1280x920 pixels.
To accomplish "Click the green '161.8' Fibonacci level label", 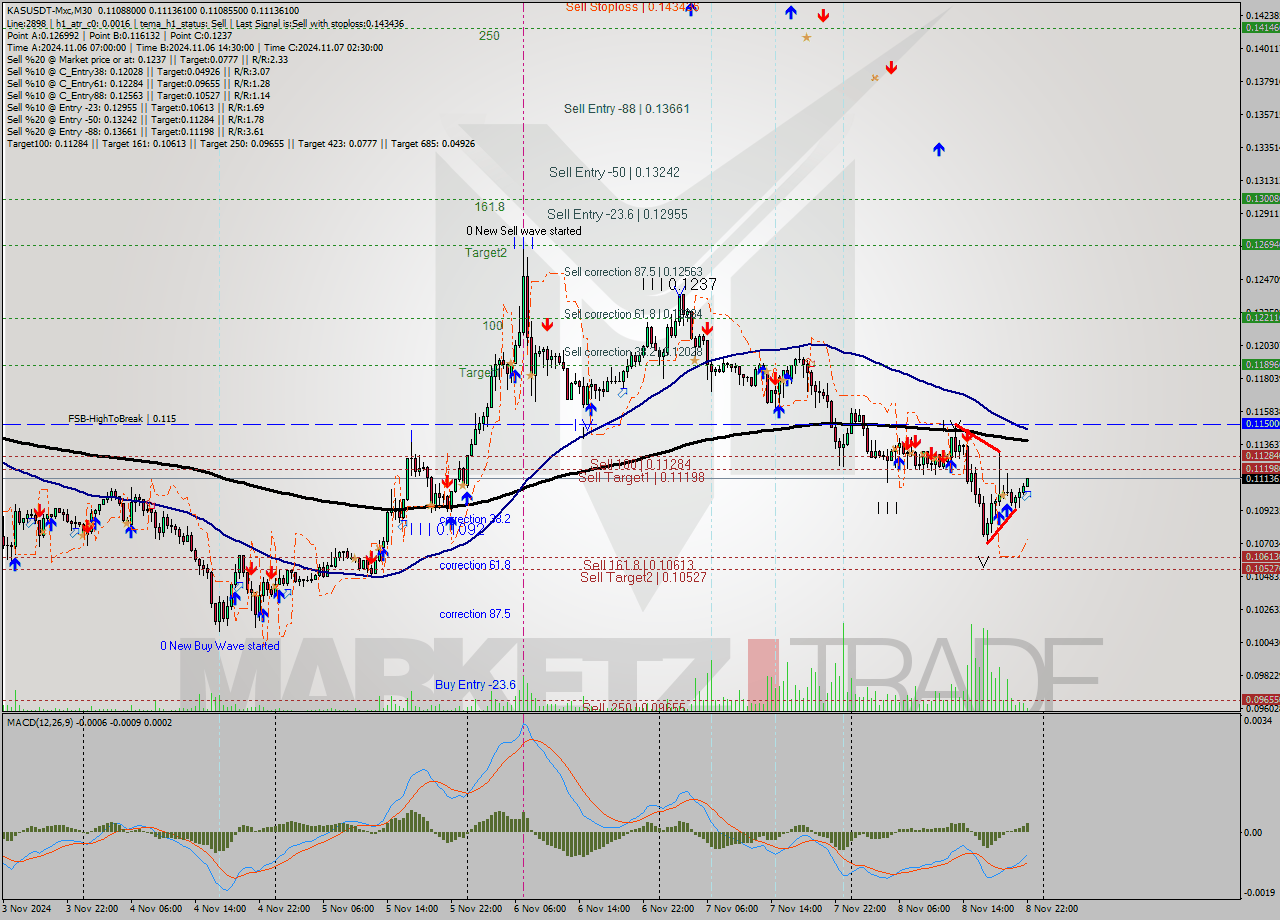I will click(489, 207).
